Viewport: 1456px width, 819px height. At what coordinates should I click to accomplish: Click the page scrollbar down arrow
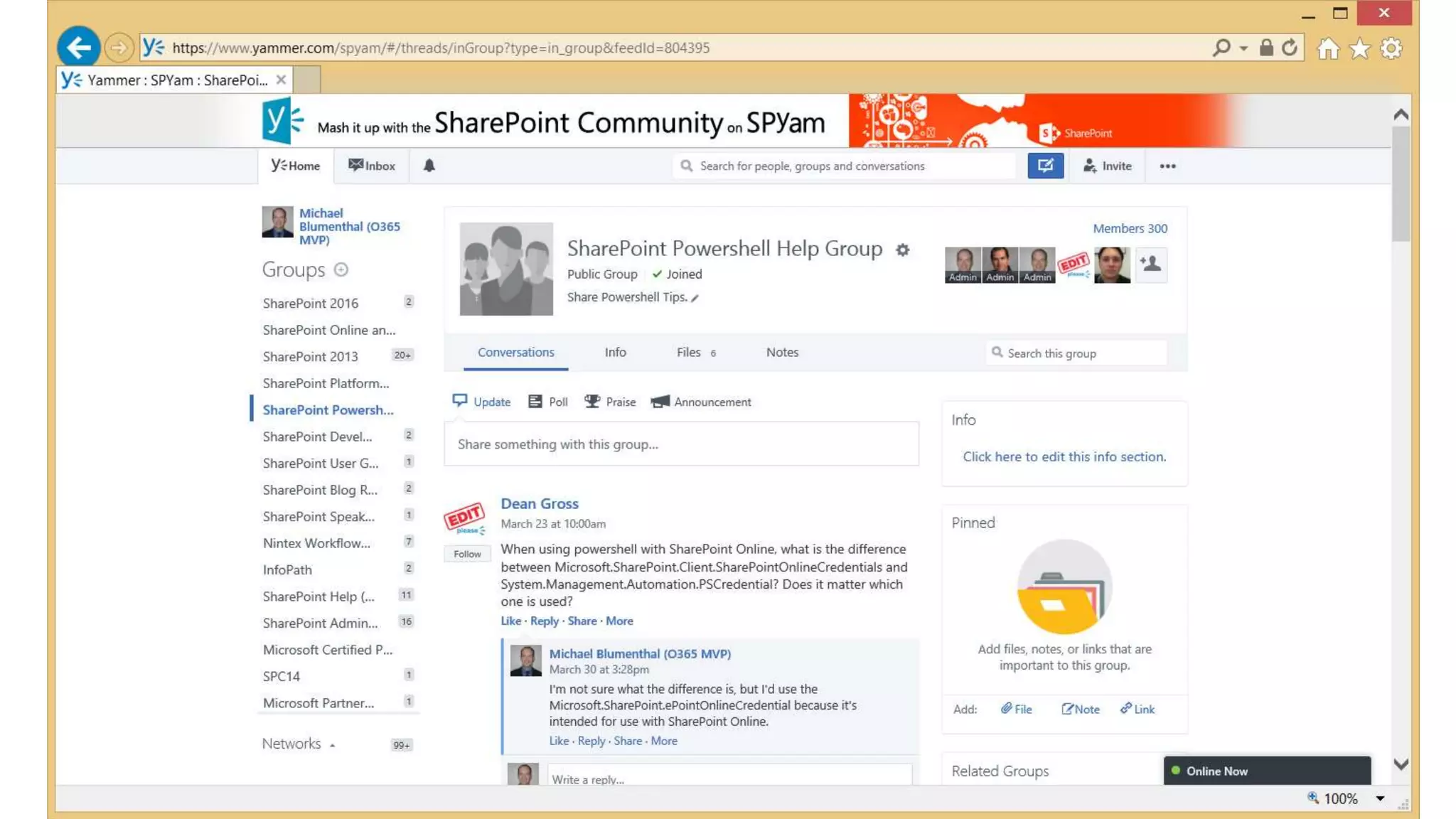click(x=1401, y=764)
